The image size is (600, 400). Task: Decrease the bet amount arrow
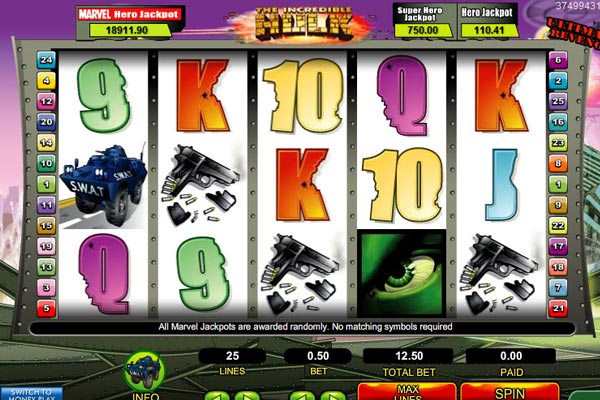(302, 396)
